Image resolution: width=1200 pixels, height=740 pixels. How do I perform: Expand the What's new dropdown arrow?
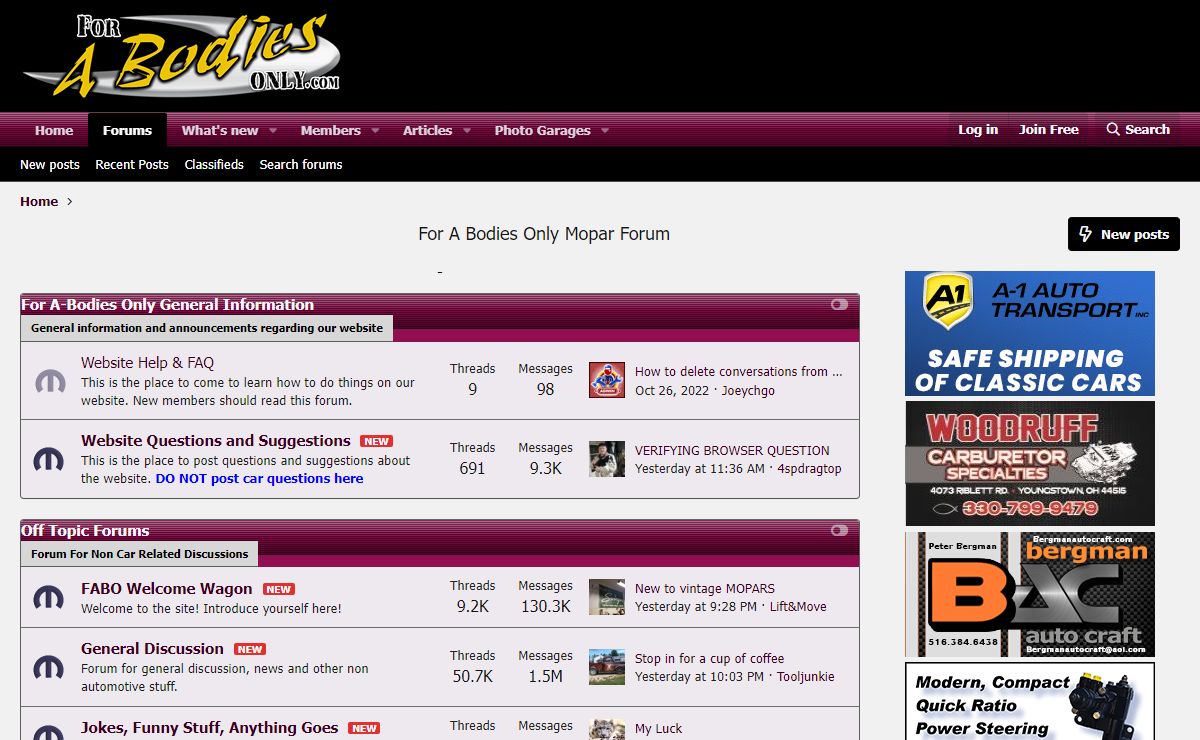pos(272,131)
